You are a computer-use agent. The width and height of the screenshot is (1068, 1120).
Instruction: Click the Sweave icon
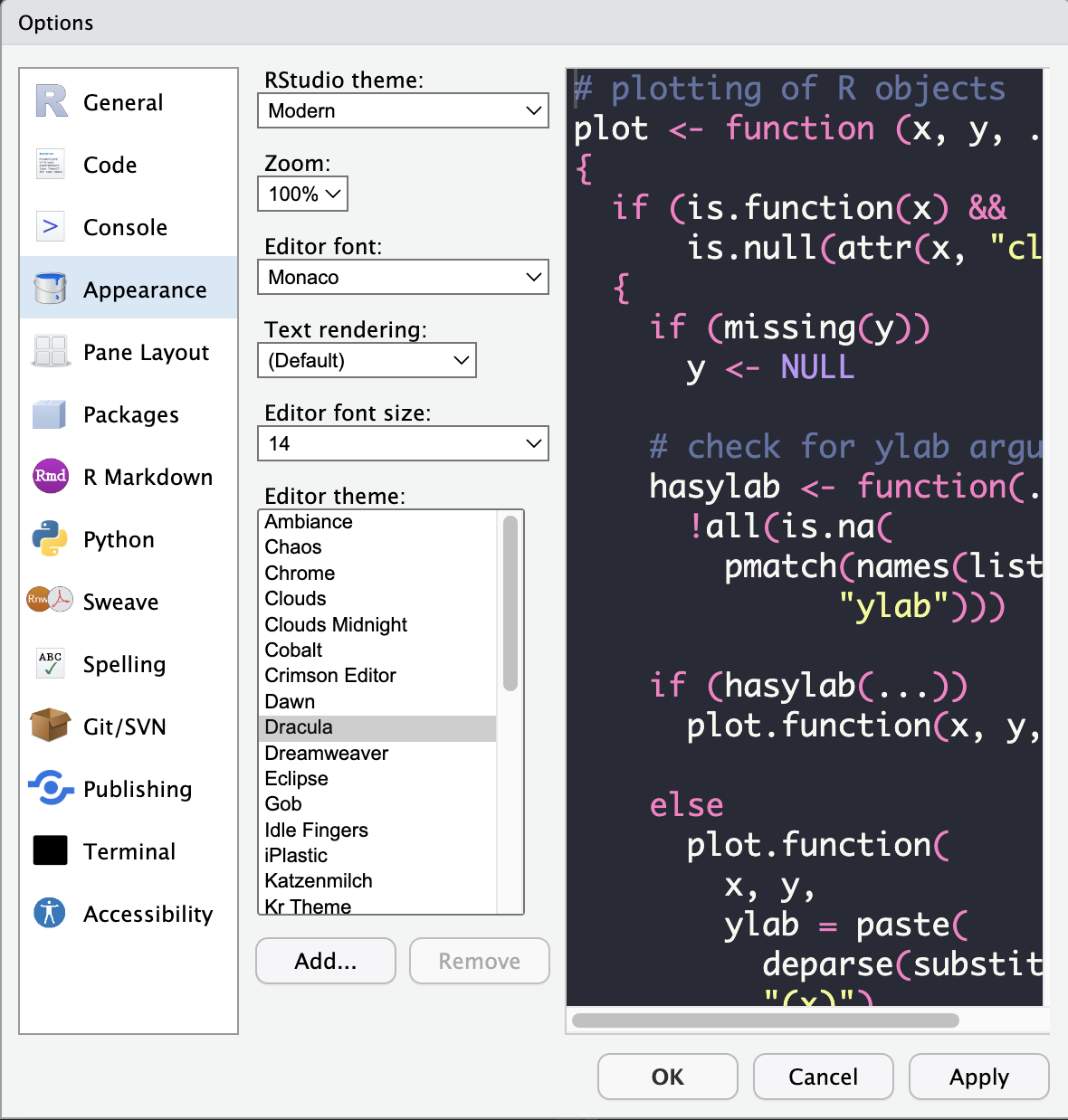click(50, 601)
